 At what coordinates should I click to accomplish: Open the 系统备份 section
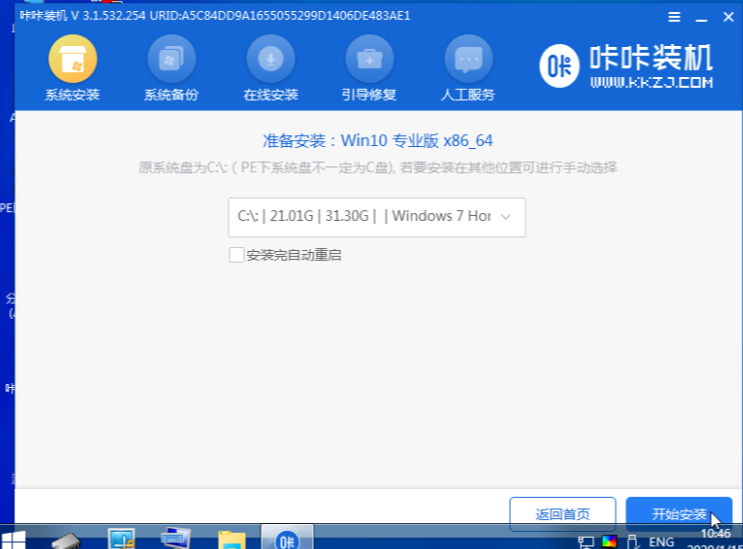(171, 62)
